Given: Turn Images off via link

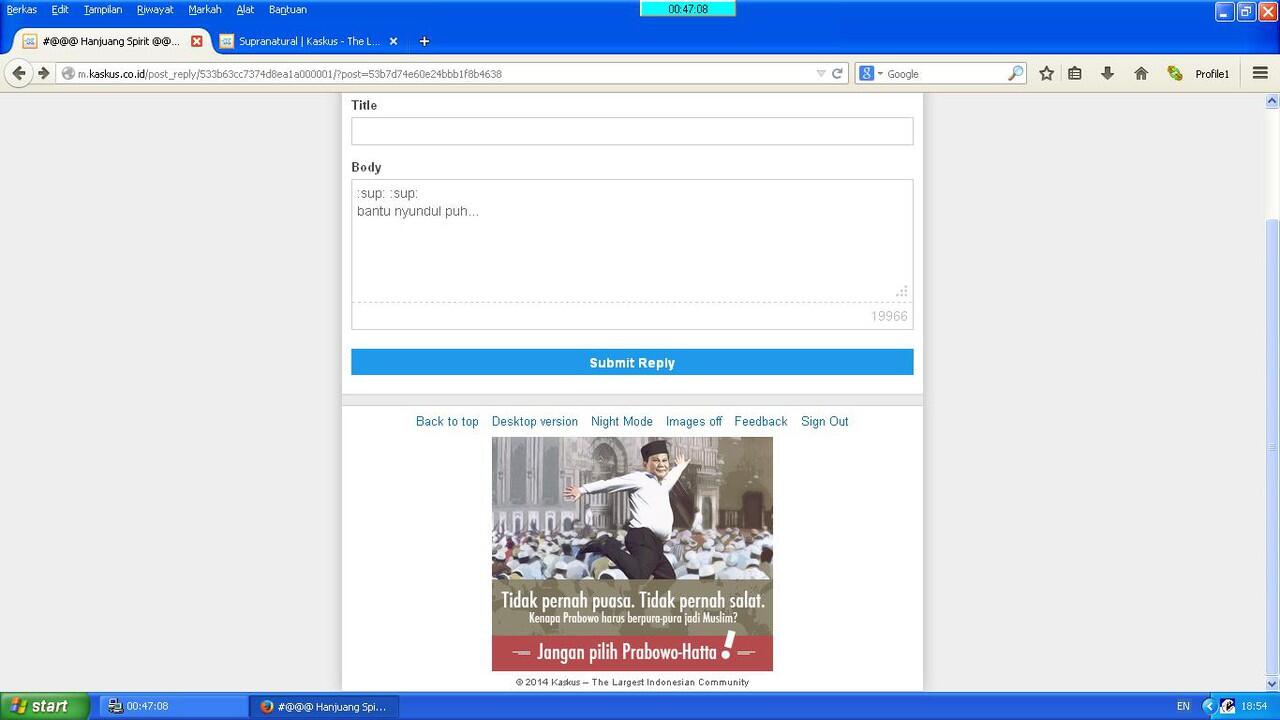Looking at the screenshot, I should (x=694, y=421).
